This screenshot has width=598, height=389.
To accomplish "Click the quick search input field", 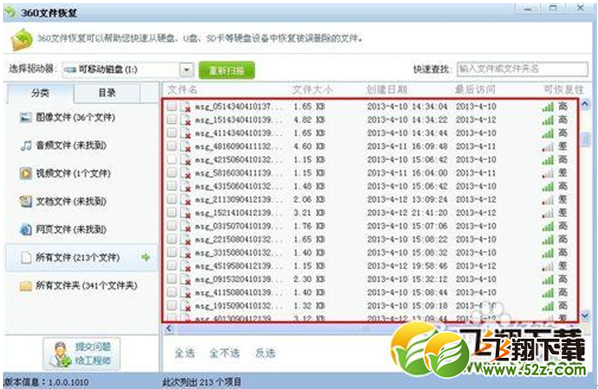I will point(522,69).
